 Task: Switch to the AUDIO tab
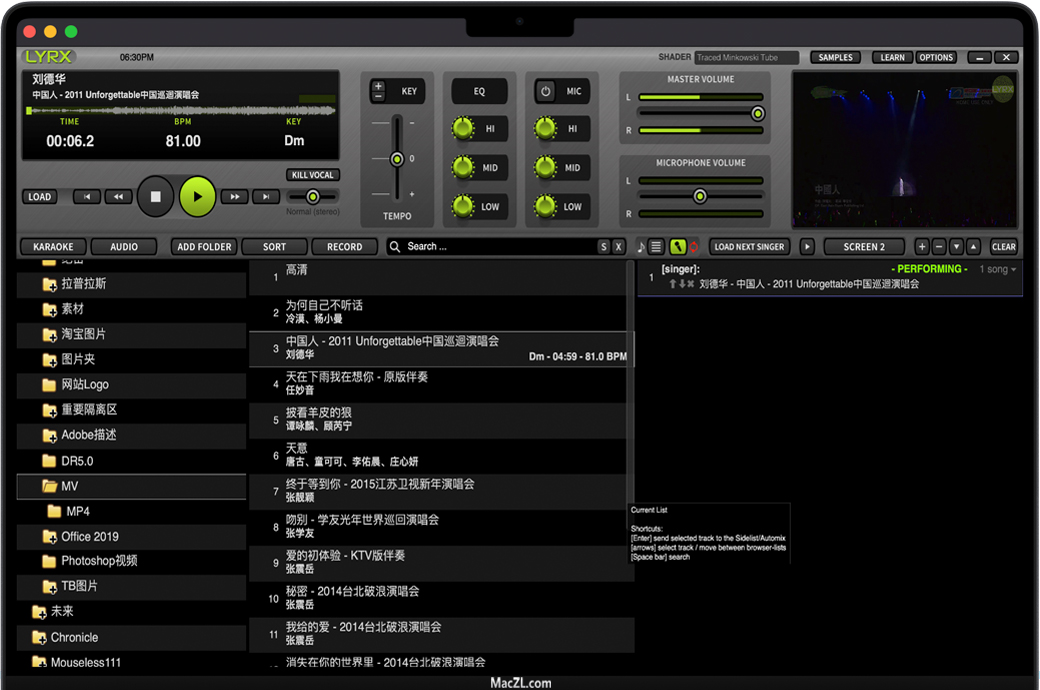coord(124,247)
